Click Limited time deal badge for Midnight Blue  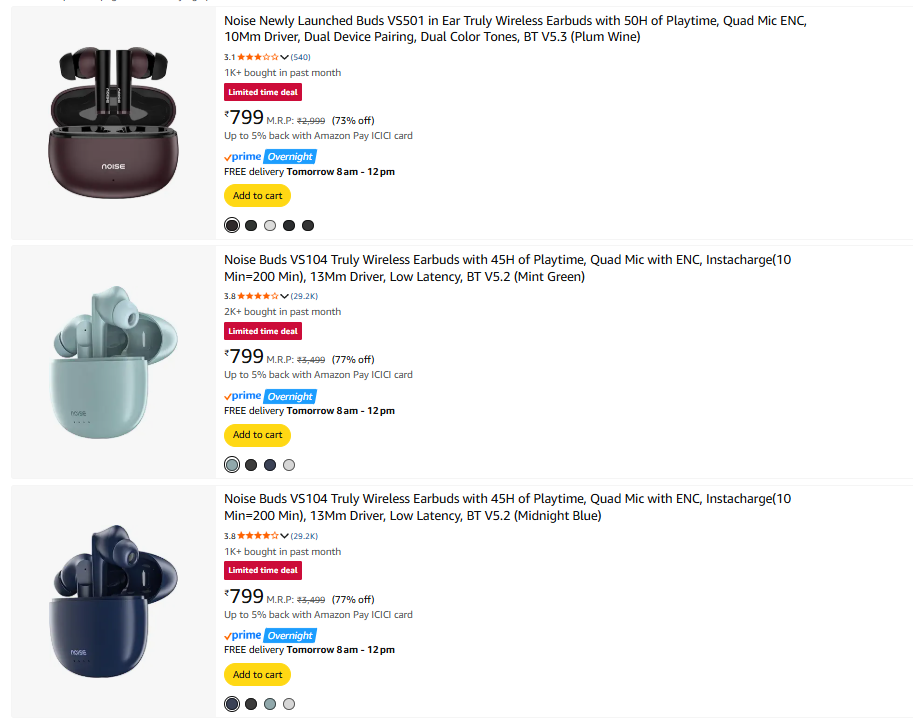[x=262, y=570]
